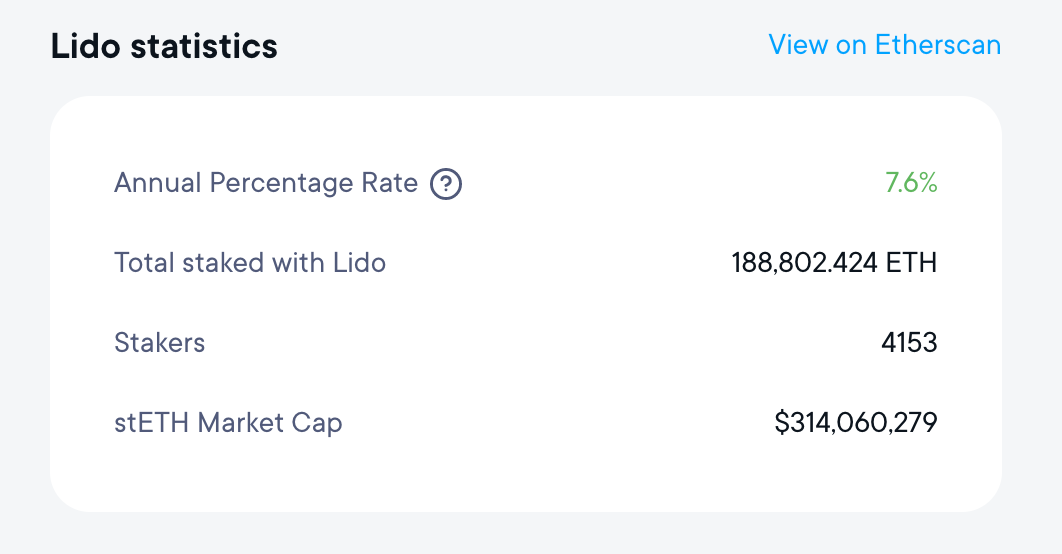This screenshot has width=1062, height=554.
Task: Click the word Market in stETH row
Action: [240, 423]
